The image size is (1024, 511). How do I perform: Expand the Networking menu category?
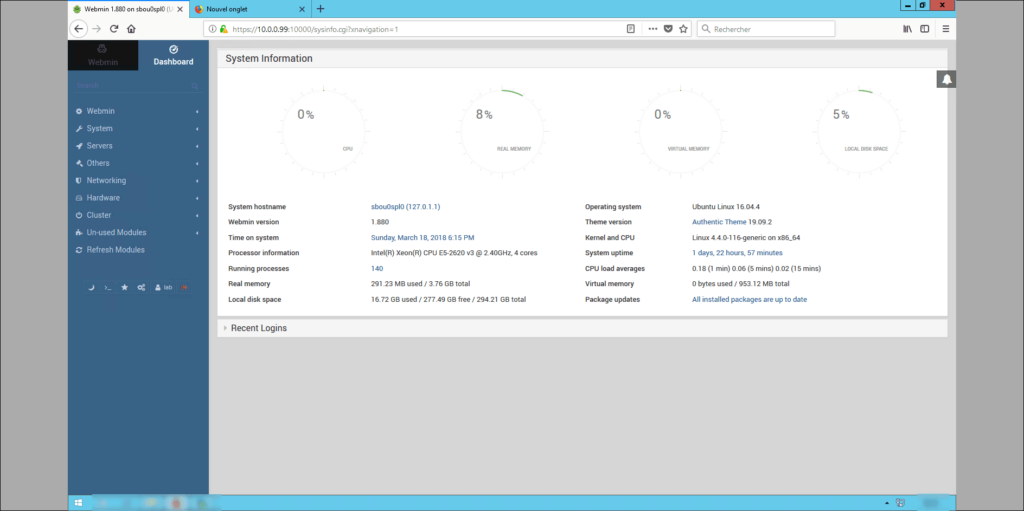[138, 180]
